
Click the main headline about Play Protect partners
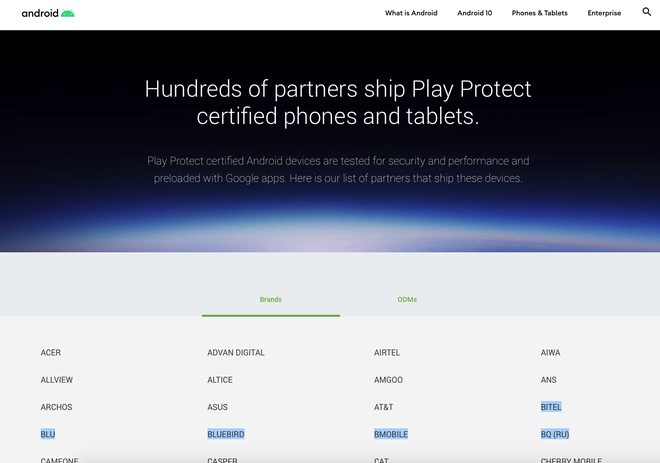(338, 102)
